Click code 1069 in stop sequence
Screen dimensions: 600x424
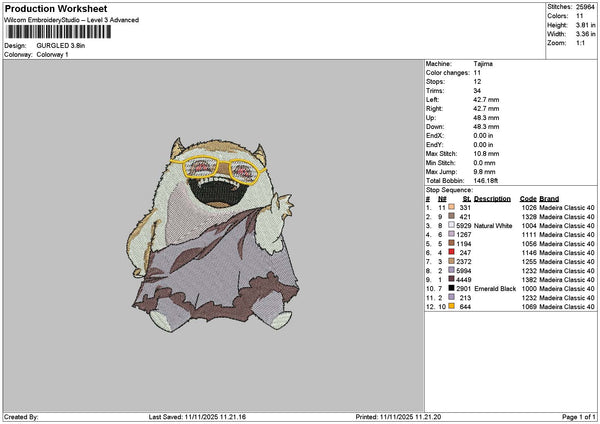[x=529, y=307]
